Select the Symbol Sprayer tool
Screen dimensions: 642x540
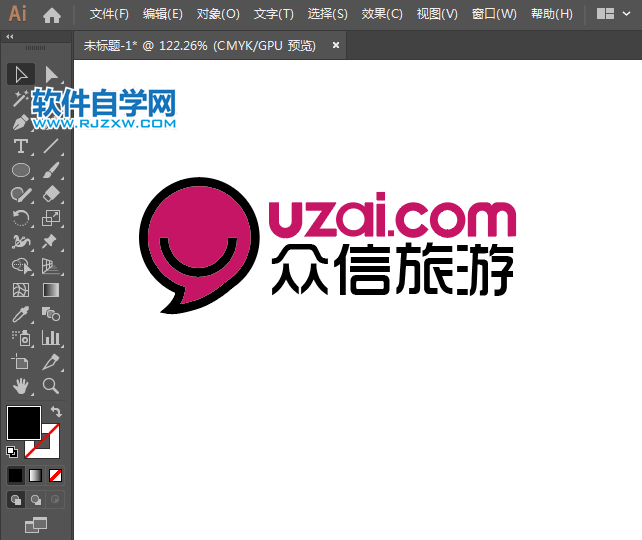point(20,338)
